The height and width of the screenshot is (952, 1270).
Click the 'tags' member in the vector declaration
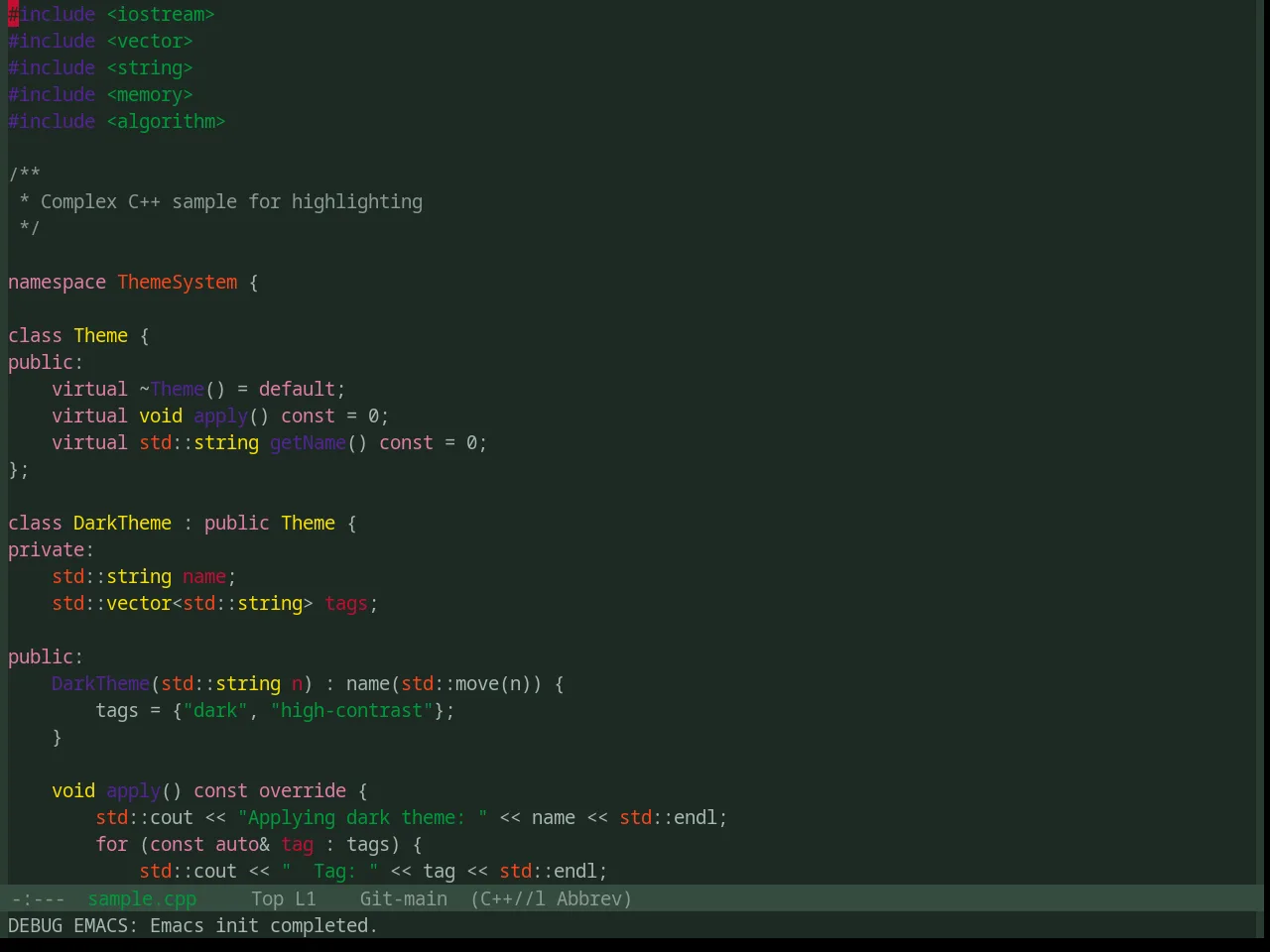pyautogui.click(x=346, y=604)
